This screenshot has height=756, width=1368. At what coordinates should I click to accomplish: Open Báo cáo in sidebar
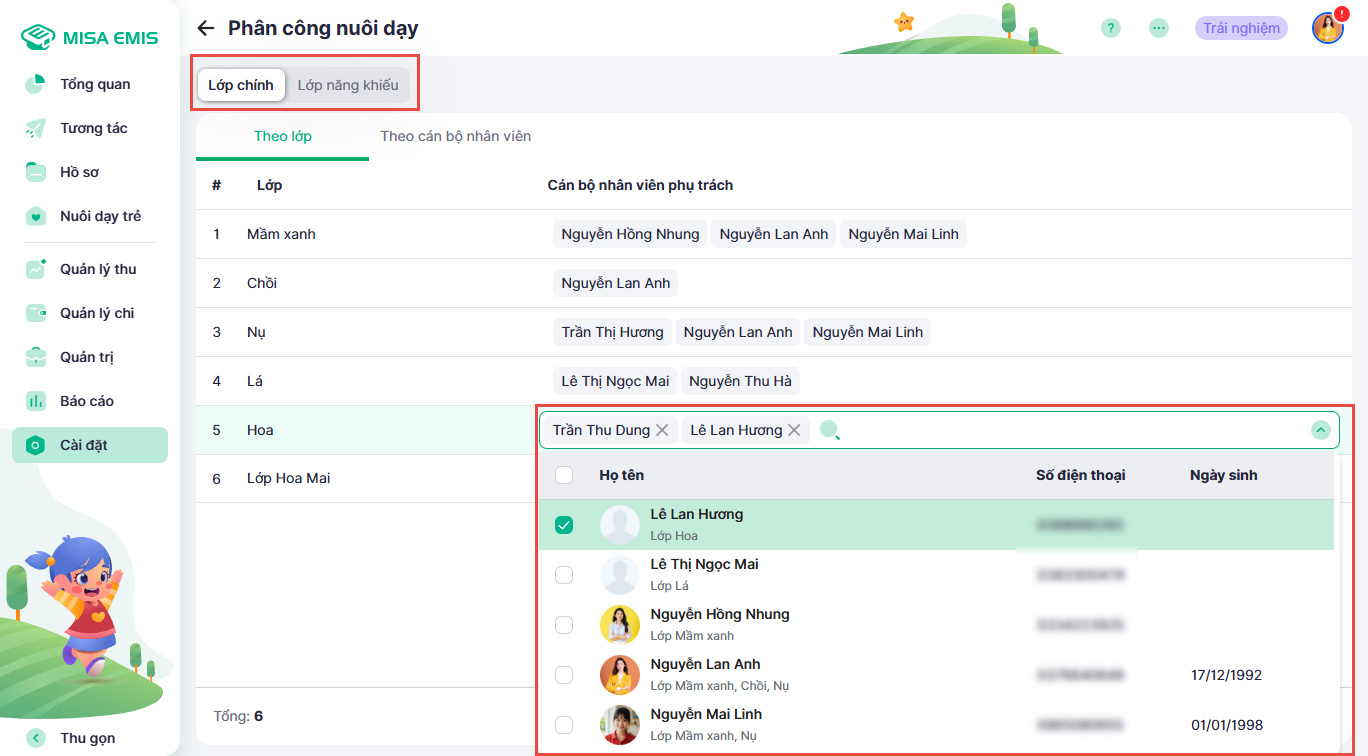coord(86,401)
